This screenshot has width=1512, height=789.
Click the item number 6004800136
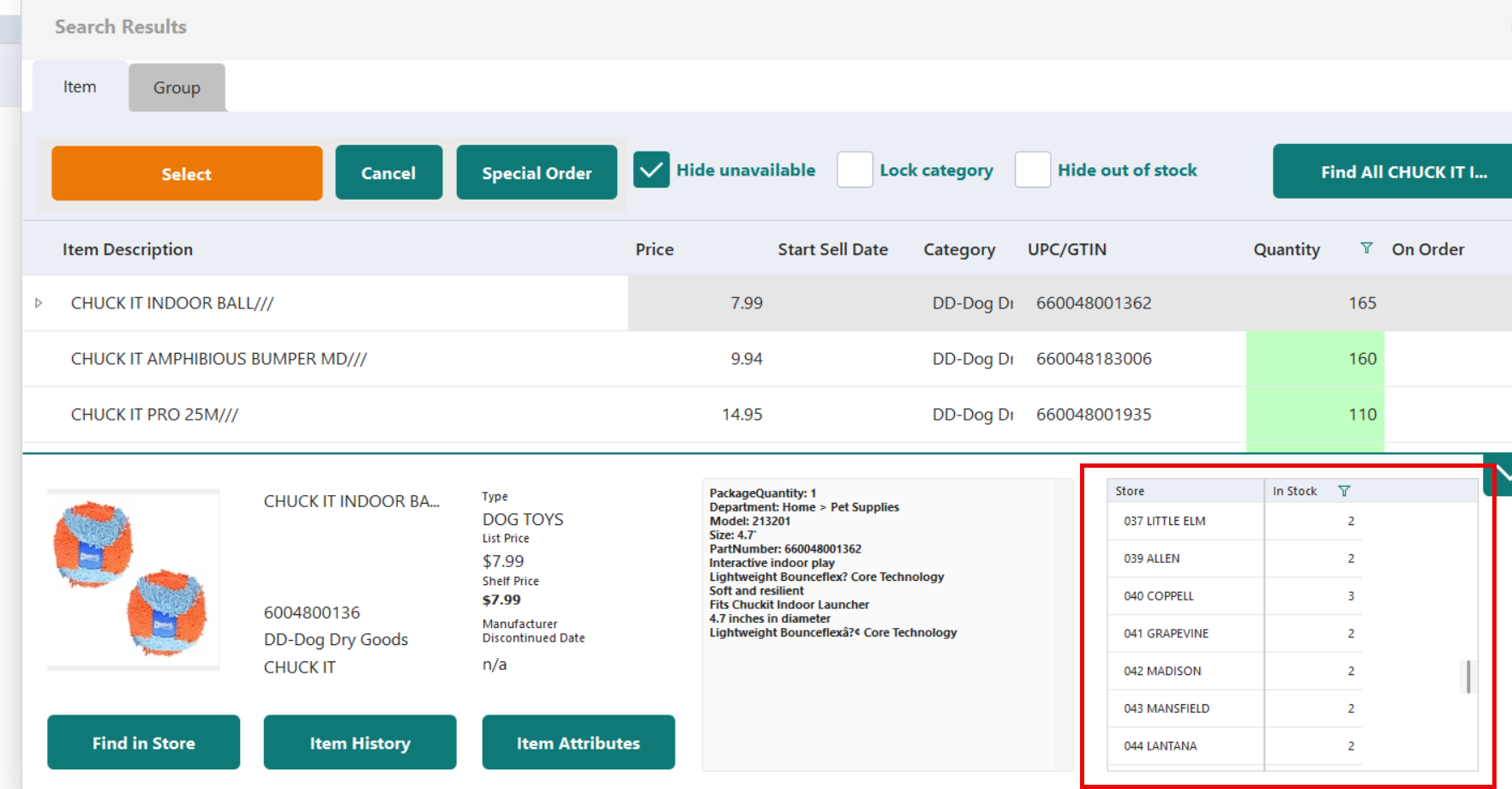[x=312, y=613]
